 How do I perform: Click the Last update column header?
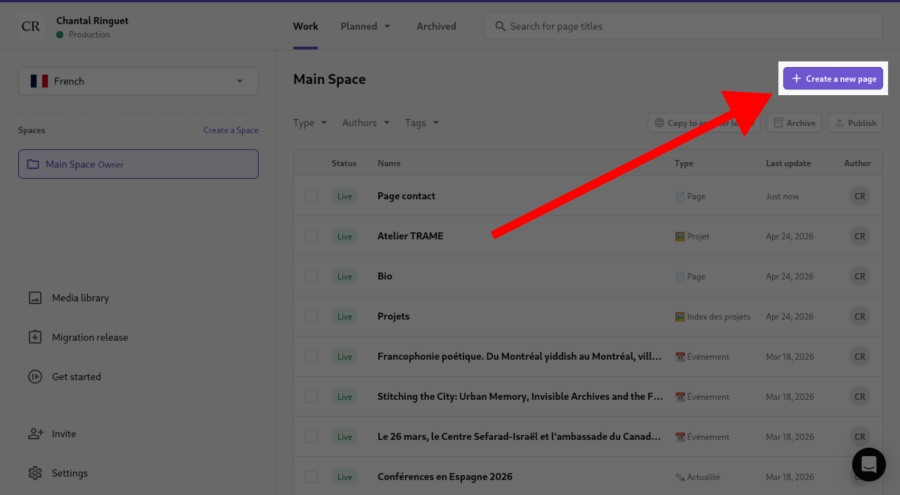click(788, 163)
